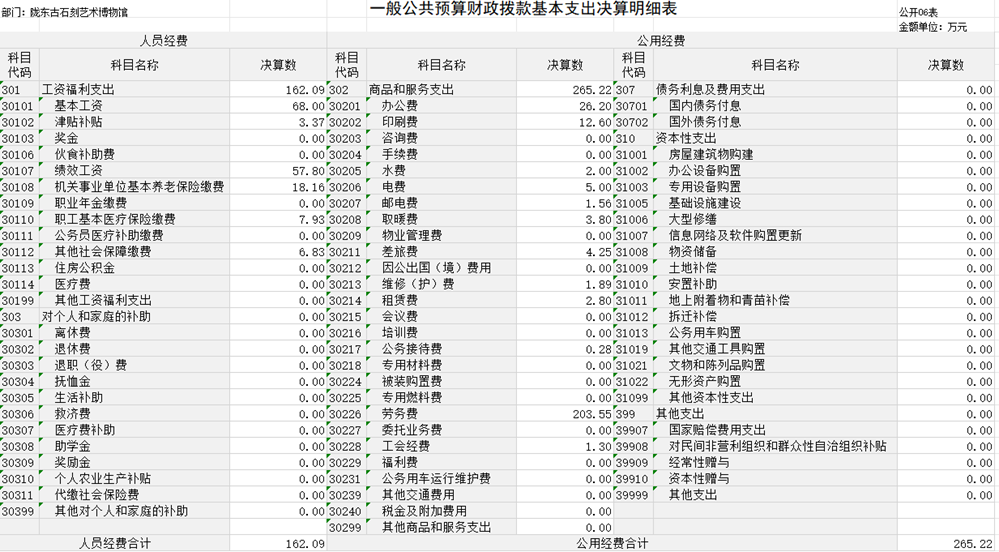This screenshot has height=552, width=999.
Task: Click the 地上附着物和青苗补偿 cell
Action: point(775,301)
